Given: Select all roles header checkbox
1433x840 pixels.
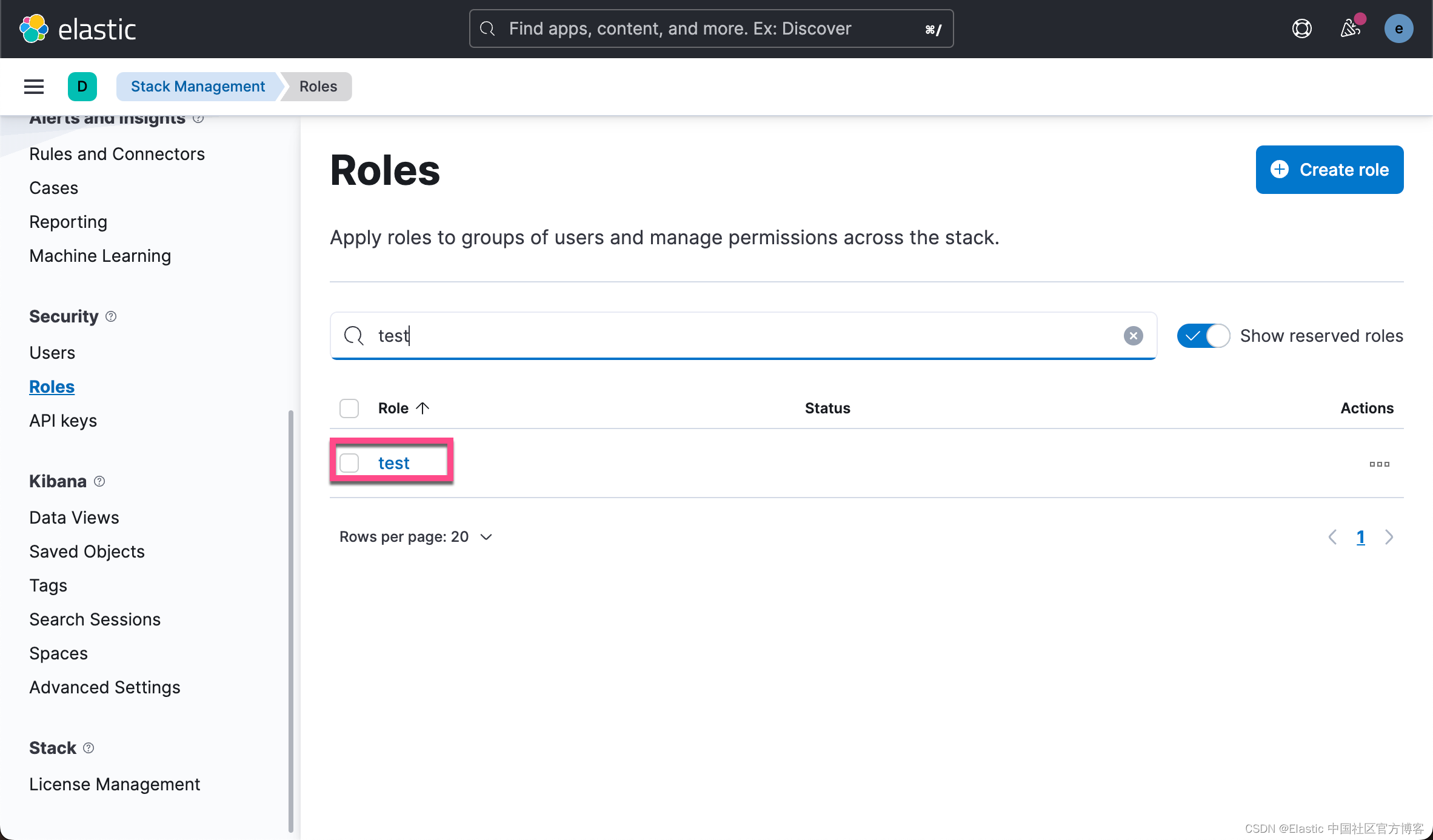Looking at the screenshot, I should coord(349,408).
